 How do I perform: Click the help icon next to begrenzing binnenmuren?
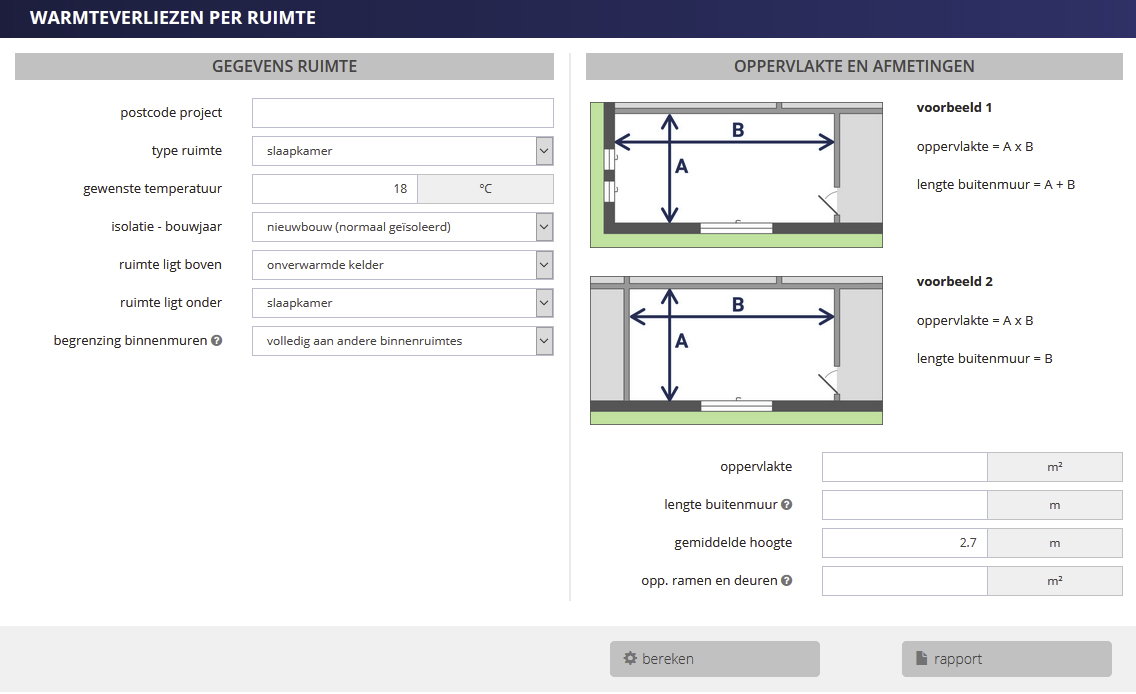(217, 340)
